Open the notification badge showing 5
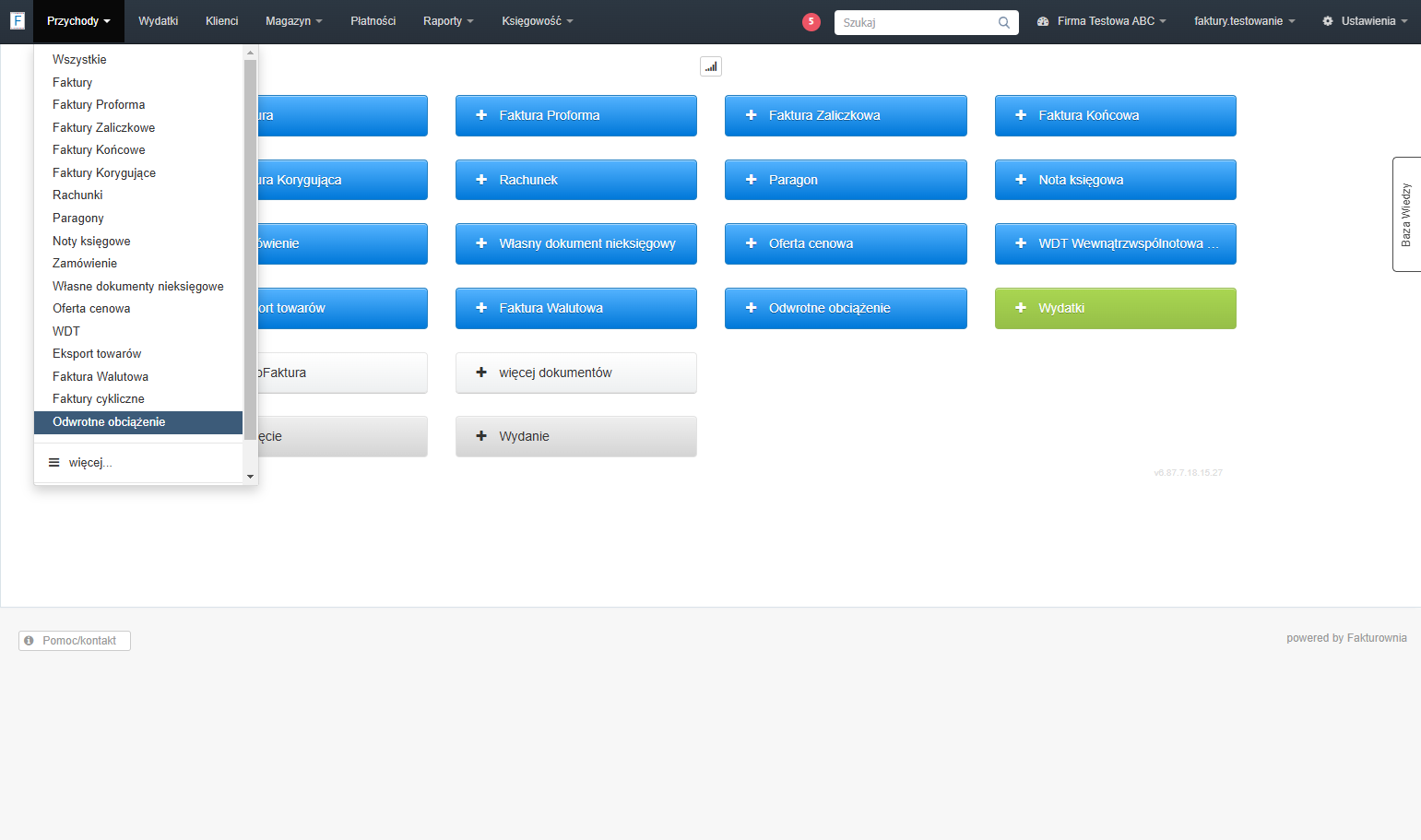 pyautogui.click(x=811, y=22)
